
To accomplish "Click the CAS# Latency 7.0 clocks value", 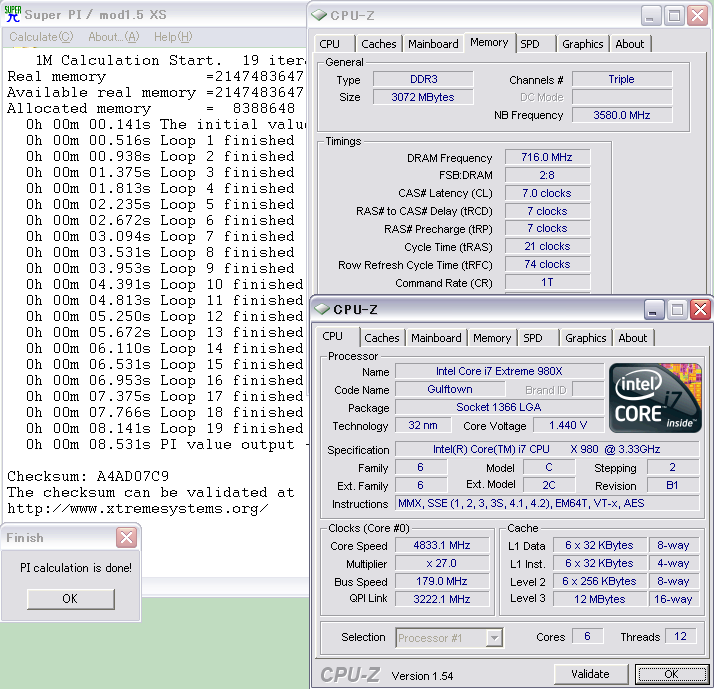I will click(547, 193).
